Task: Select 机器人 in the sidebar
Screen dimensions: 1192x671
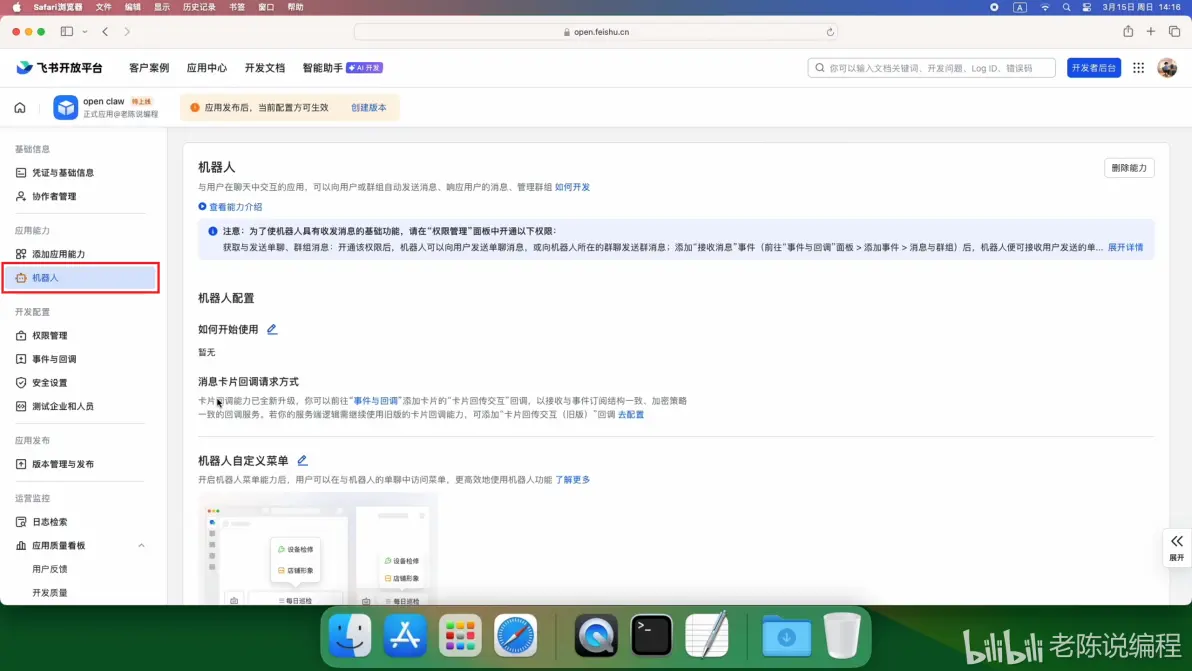Action: click(80, 277)
